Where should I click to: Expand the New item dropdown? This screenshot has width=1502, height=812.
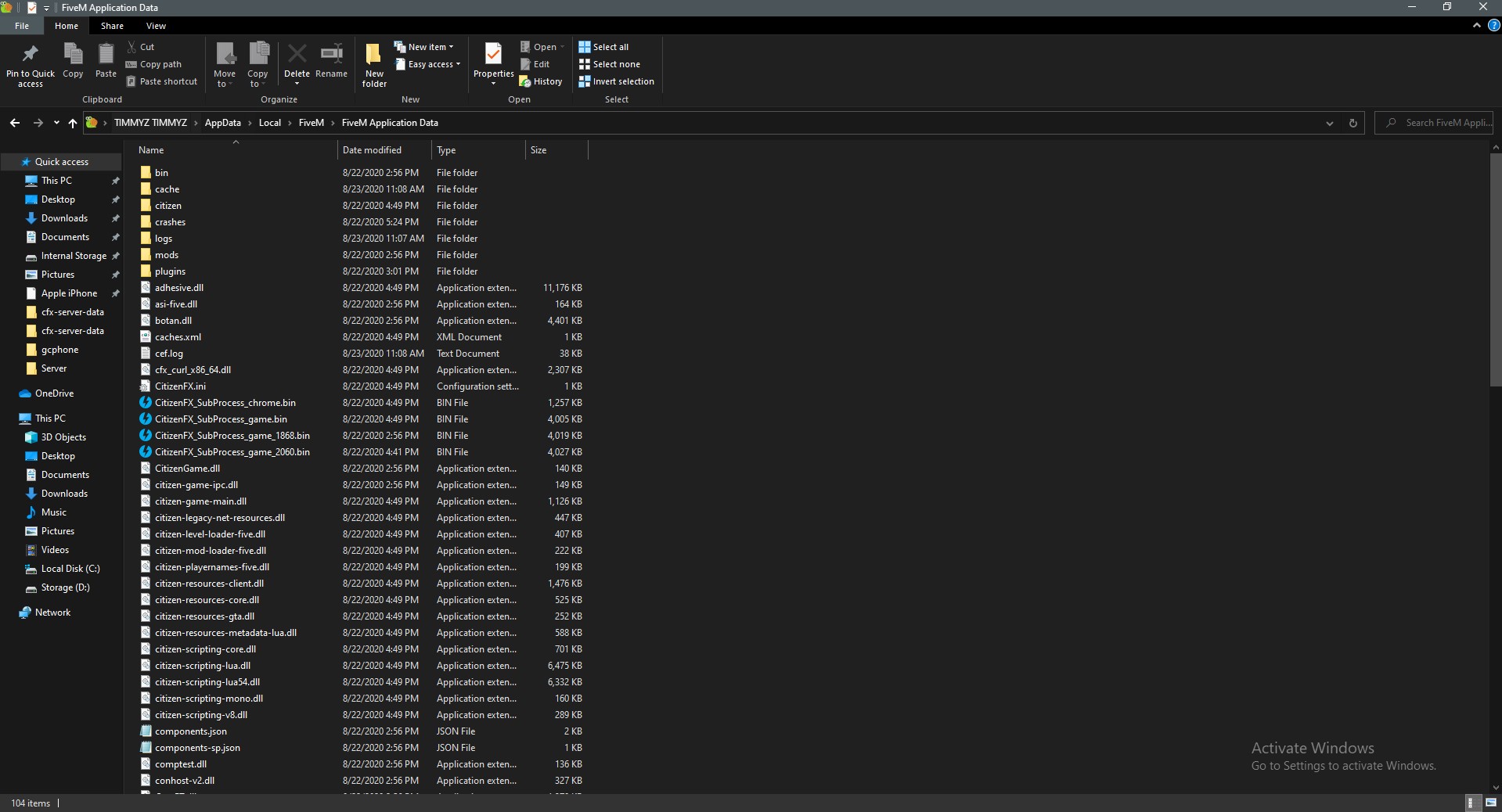425,46
